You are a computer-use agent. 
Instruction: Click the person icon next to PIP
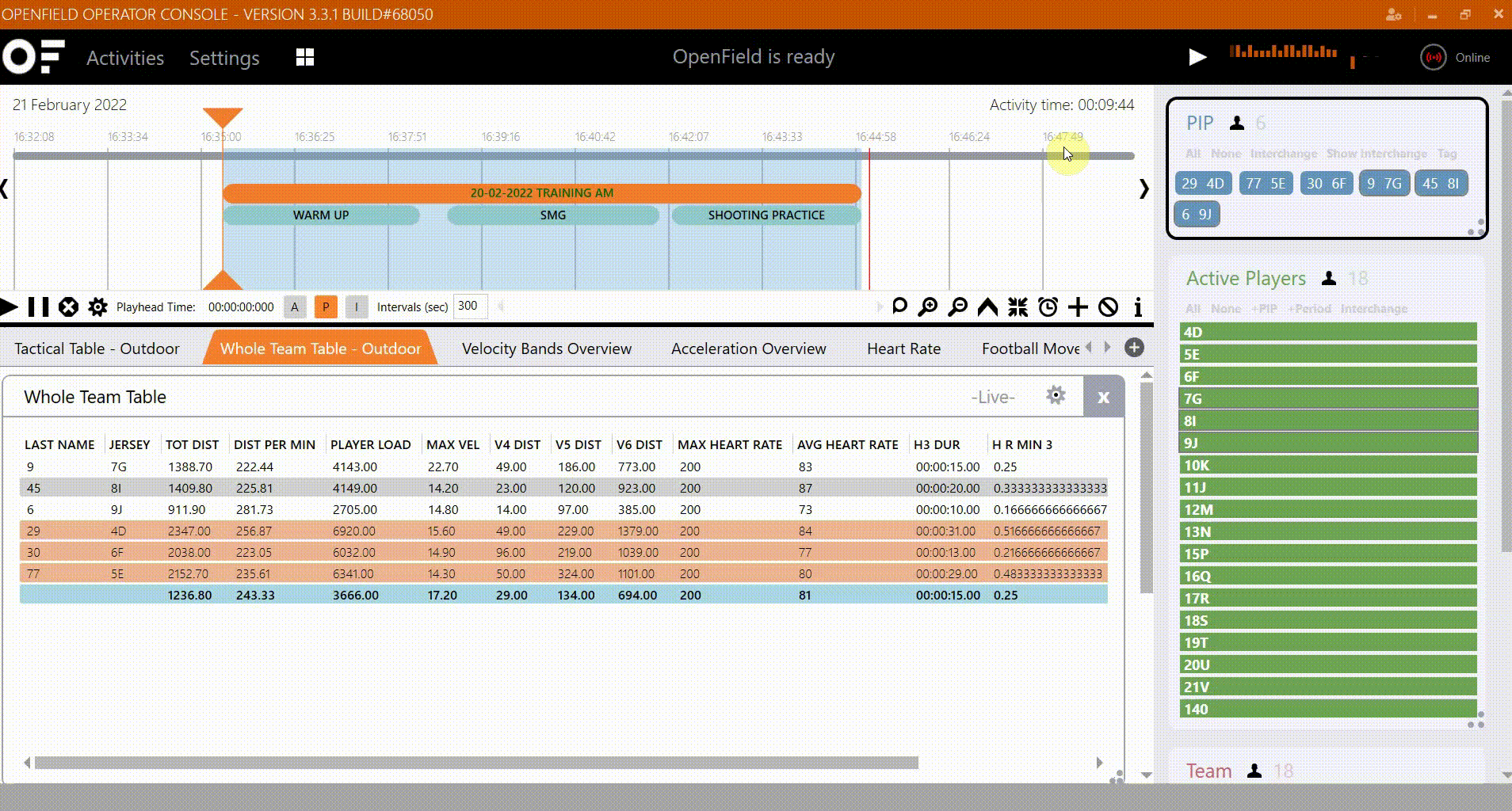point(1236,123)
